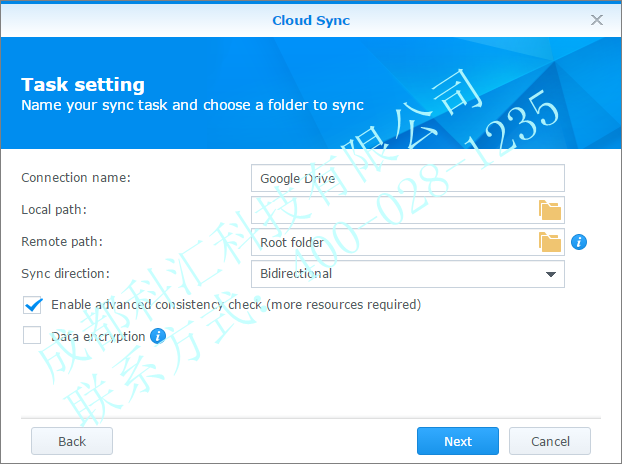Focus the empty Local path field

[390, 210]
